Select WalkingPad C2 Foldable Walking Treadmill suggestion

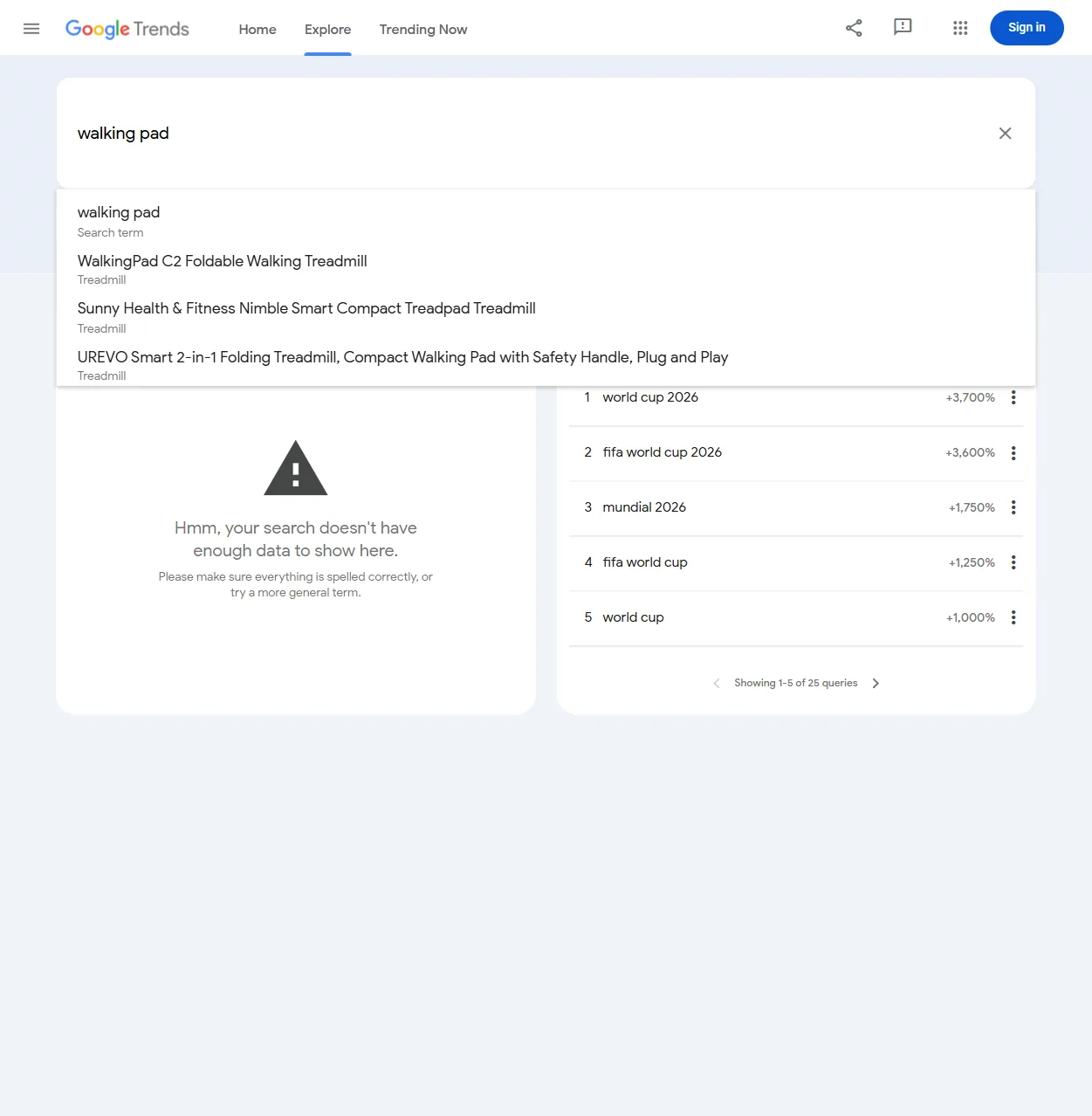546,269
